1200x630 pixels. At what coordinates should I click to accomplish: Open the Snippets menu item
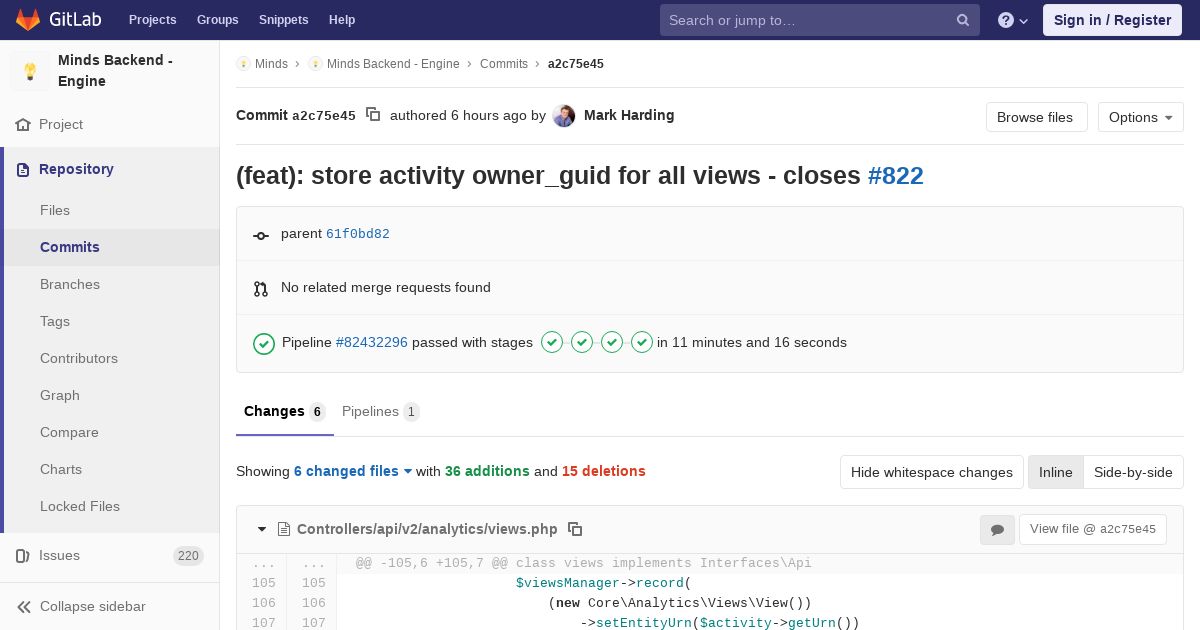point(284,20)
